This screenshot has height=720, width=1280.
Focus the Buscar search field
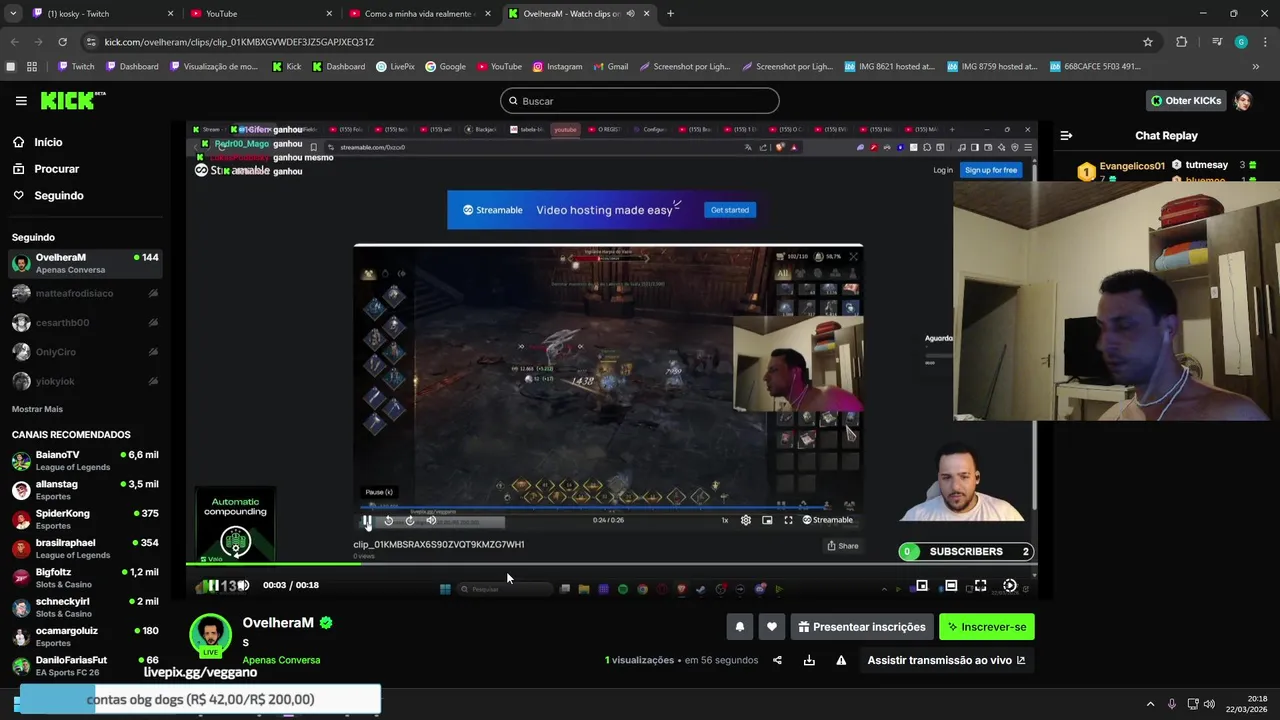[x=640, y=101]
